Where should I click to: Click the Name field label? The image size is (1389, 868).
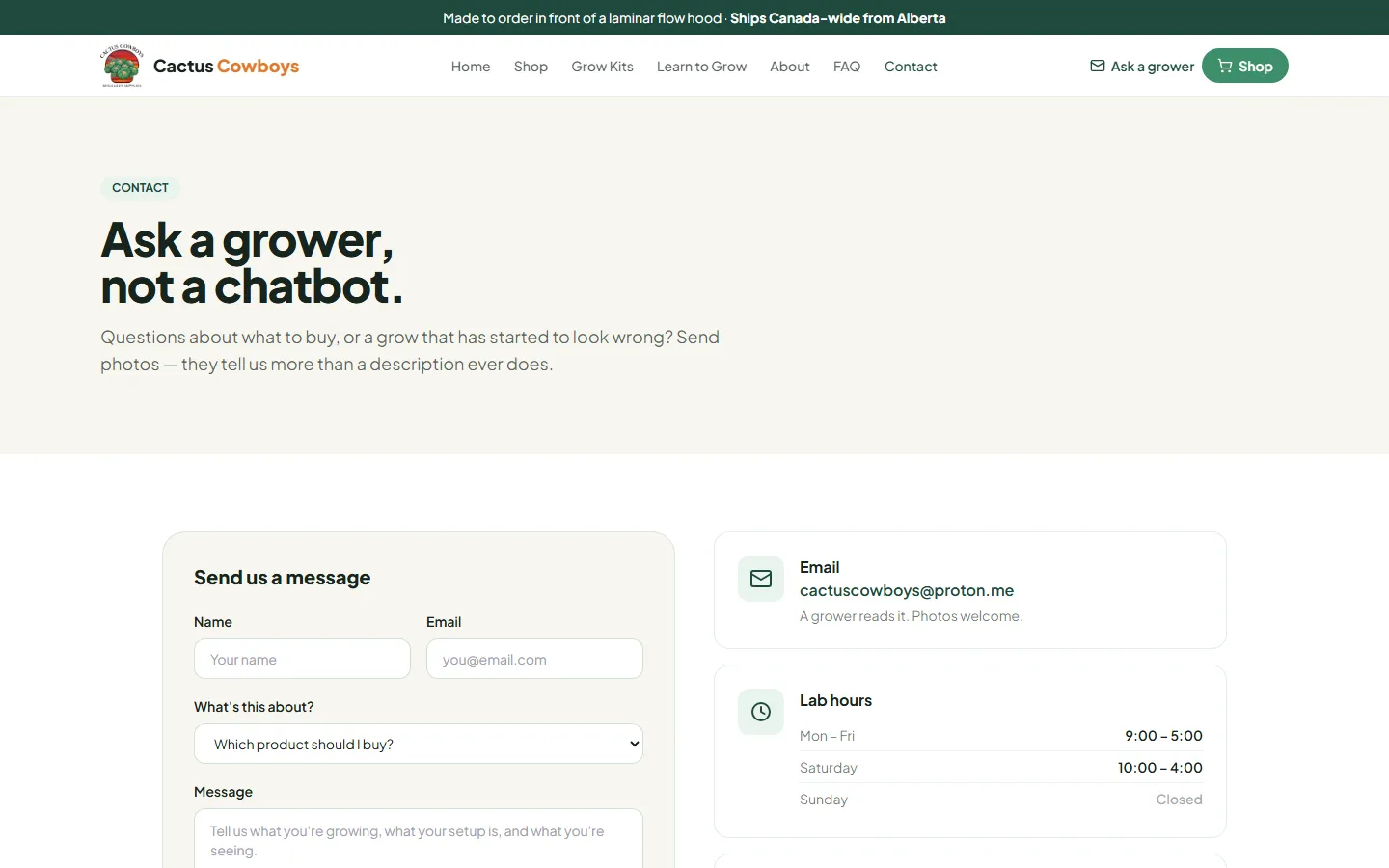pyautogui.click(x=213, y=622)
